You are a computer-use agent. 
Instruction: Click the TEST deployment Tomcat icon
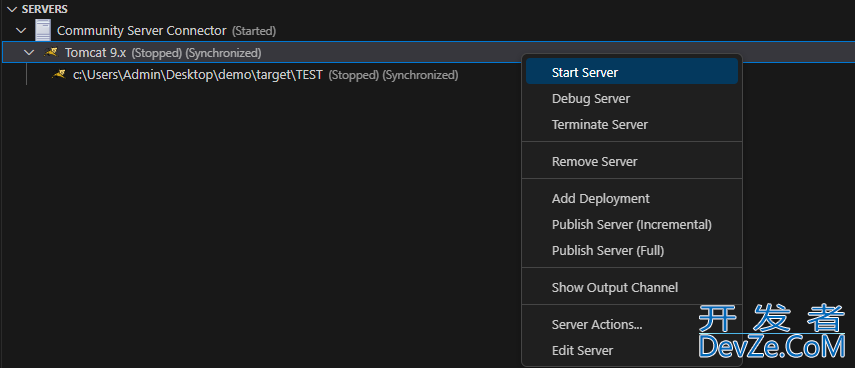(59, 75)
